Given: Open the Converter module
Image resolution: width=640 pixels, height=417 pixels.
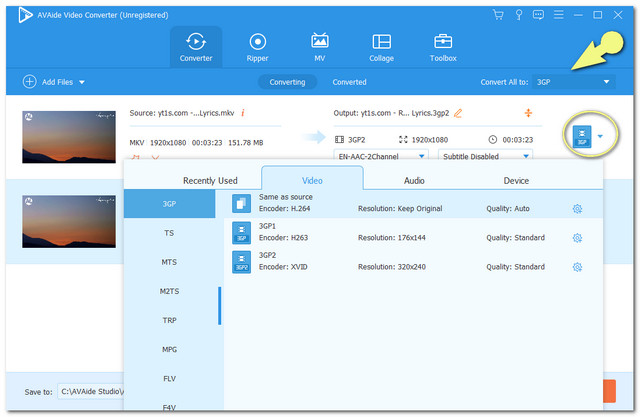Looking at the screenshot, I should [196, 47].
